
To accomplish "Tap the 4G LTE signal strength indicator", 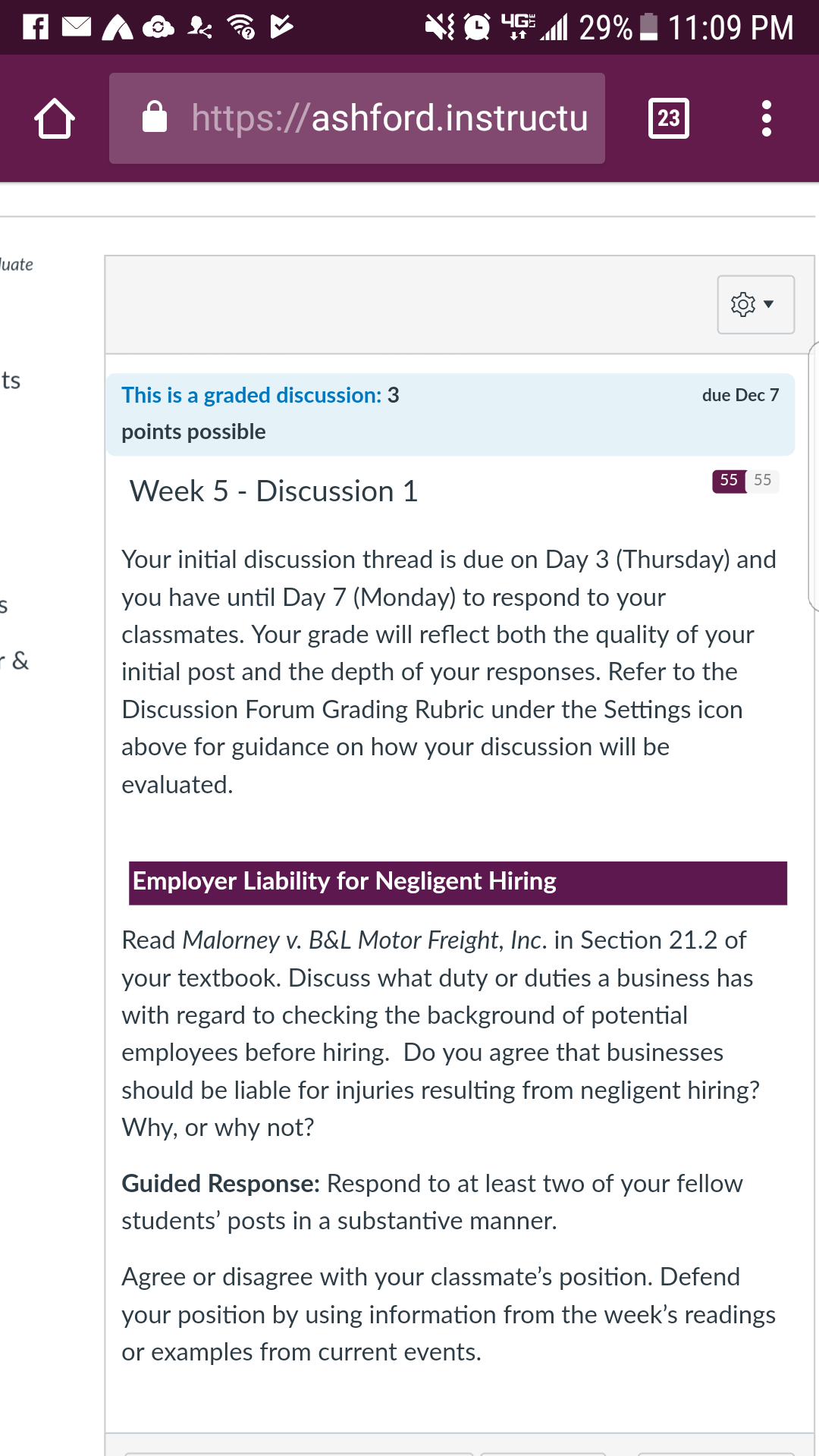I will (535, 27).
